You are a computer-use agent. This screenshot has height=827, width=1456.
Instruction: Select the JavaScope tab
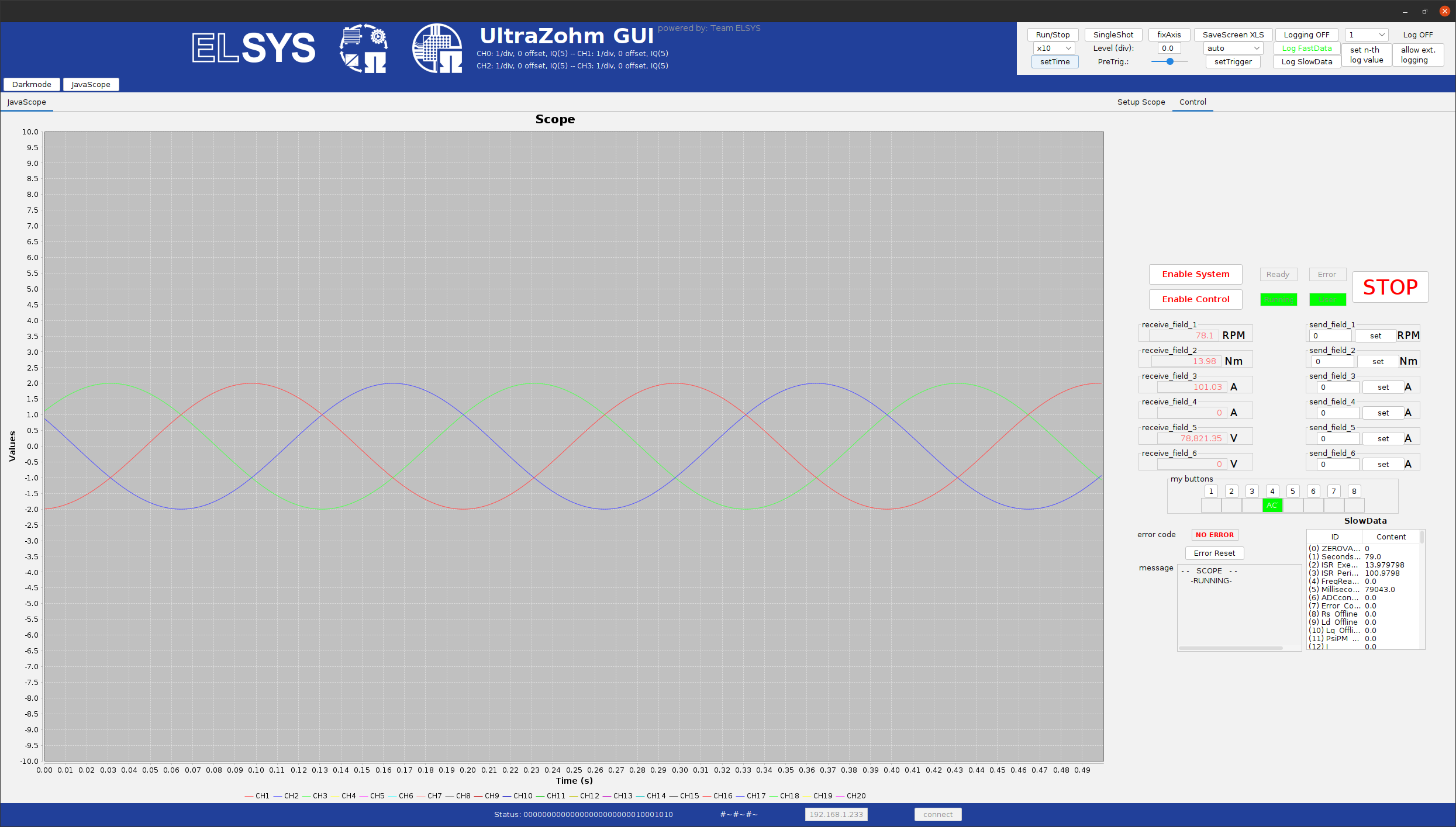[27, 102]
